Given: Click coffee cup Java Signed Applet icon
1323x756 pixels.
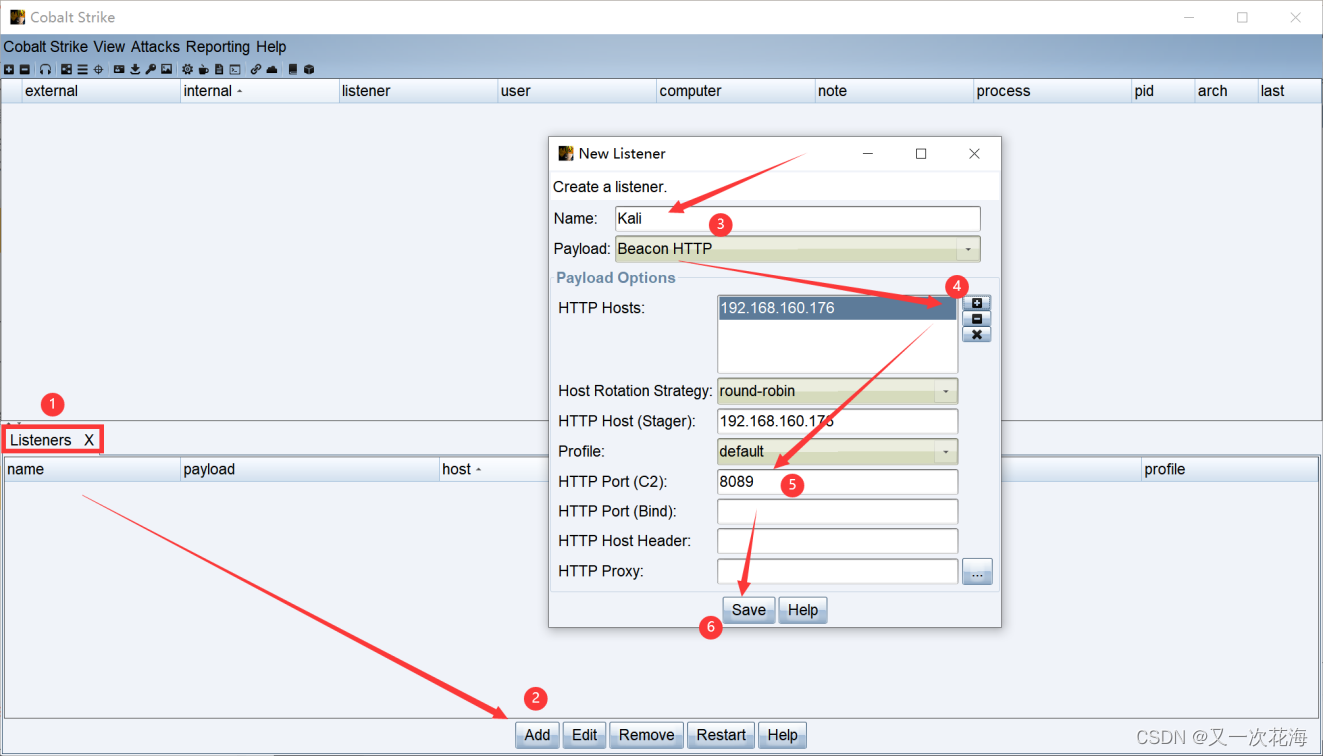Looking at the screenshot, I should 204,70.
